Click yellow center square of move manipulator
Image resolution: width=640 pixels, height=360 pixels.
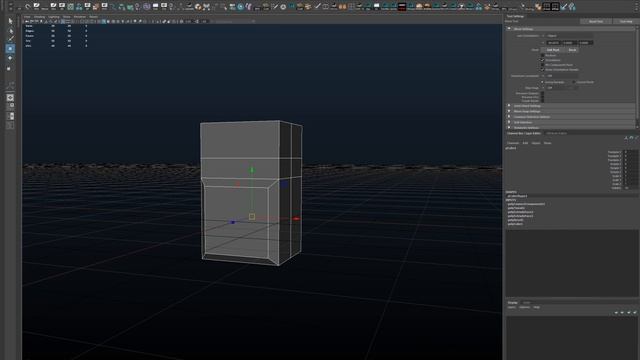(x=252, y=217)
